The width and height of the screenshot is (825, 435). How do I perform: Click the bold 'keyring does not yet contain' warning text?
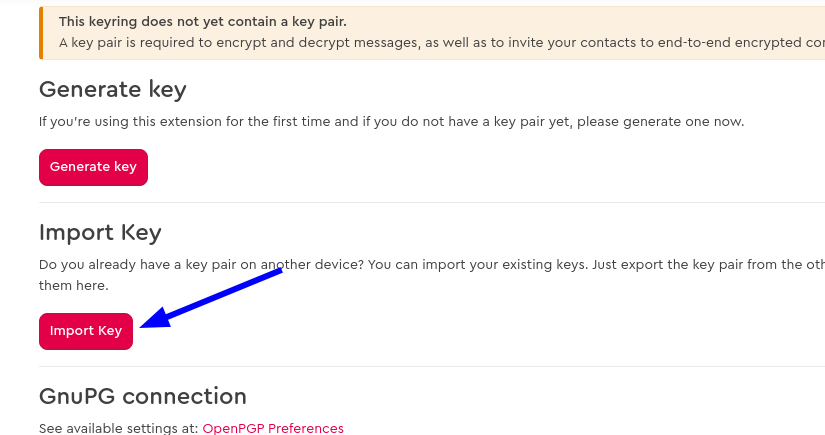coord(203,22)
